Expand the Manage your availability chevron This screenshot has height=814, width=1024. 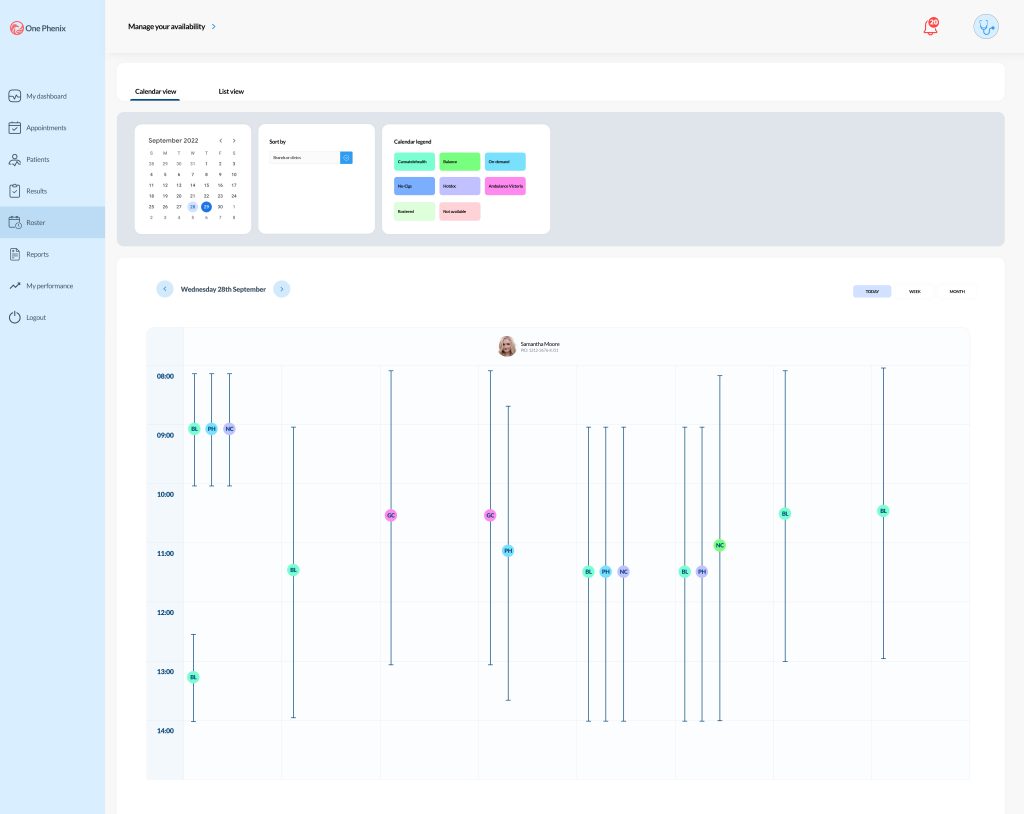point(214,27)
